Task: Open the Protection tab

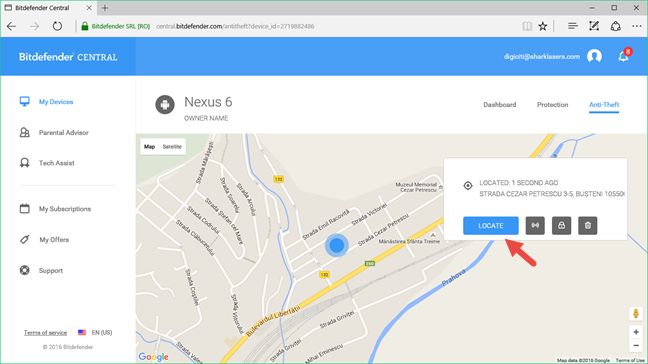Action: click(x=553, y=105)
